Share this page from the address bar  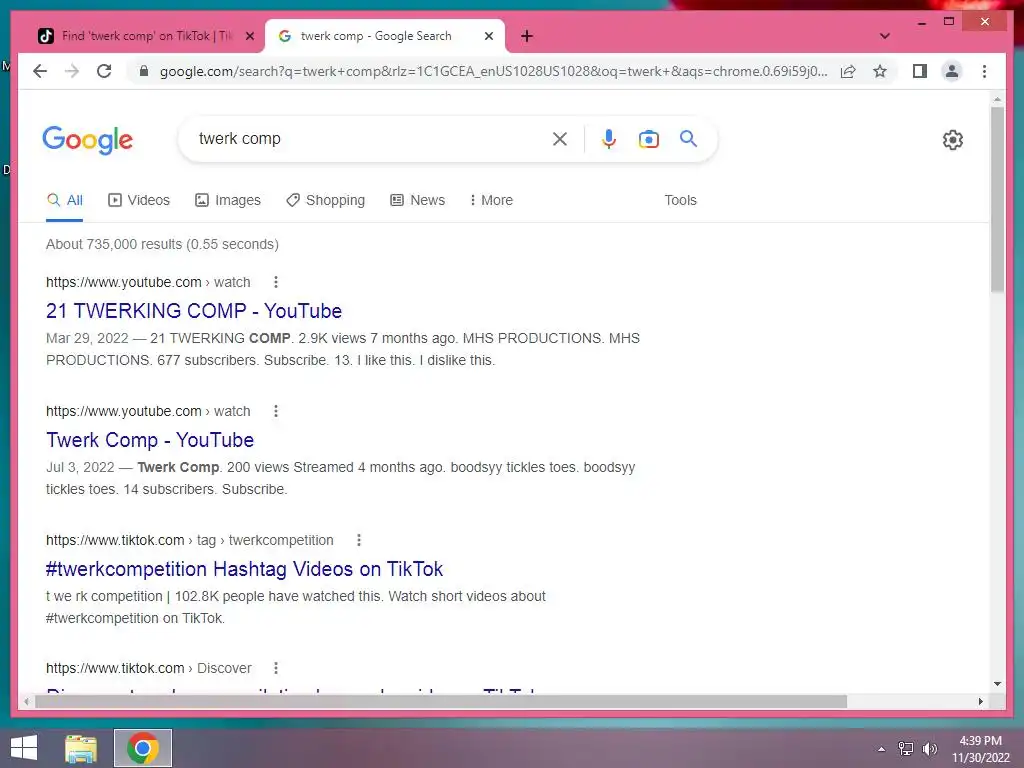848,71
